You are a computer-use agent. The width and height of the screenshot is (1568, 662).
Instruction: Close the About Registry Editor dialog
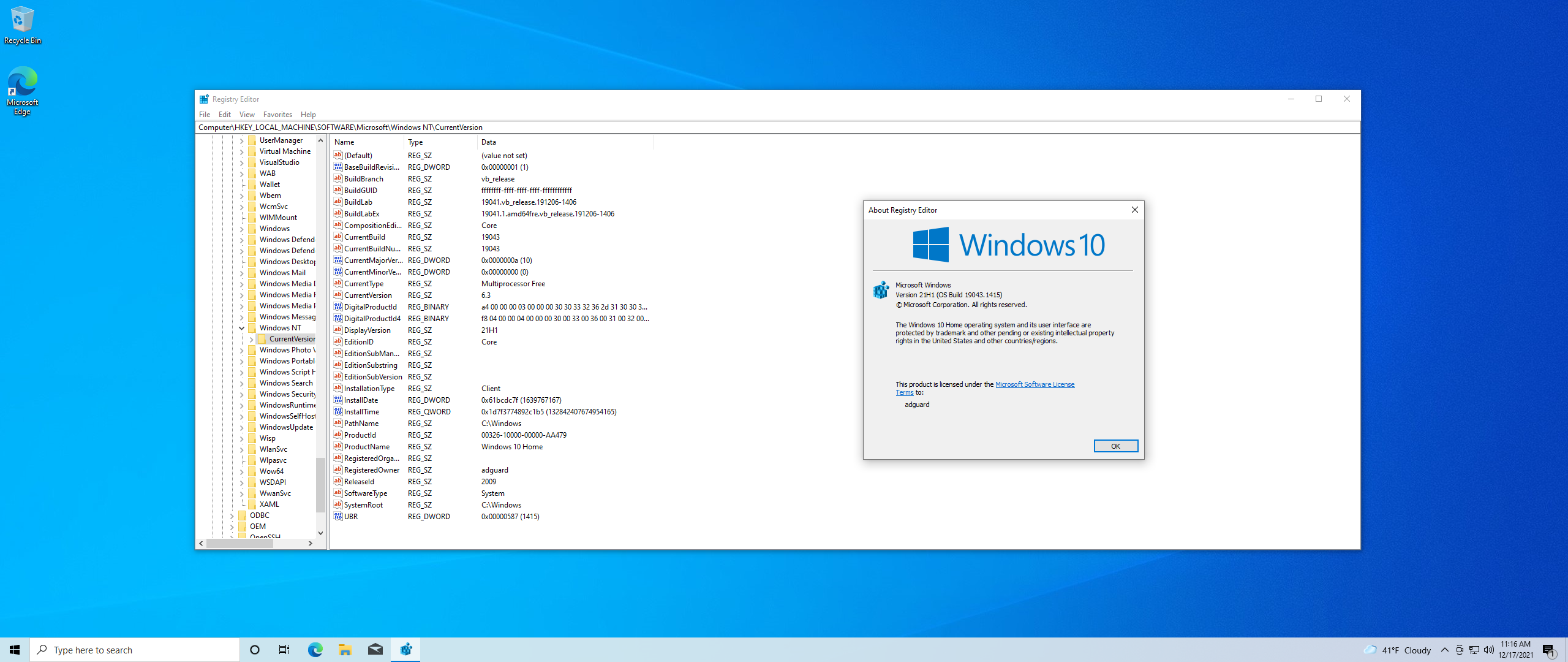click(1134, 210)
